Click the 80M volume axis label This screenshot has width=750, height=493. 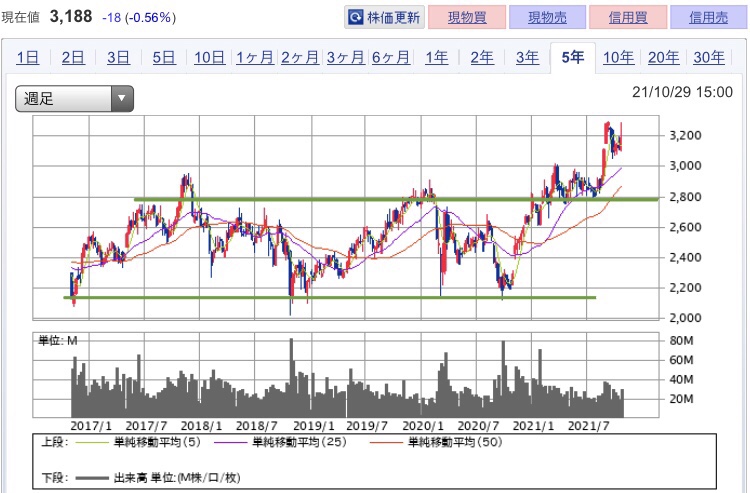coord(681,340)
